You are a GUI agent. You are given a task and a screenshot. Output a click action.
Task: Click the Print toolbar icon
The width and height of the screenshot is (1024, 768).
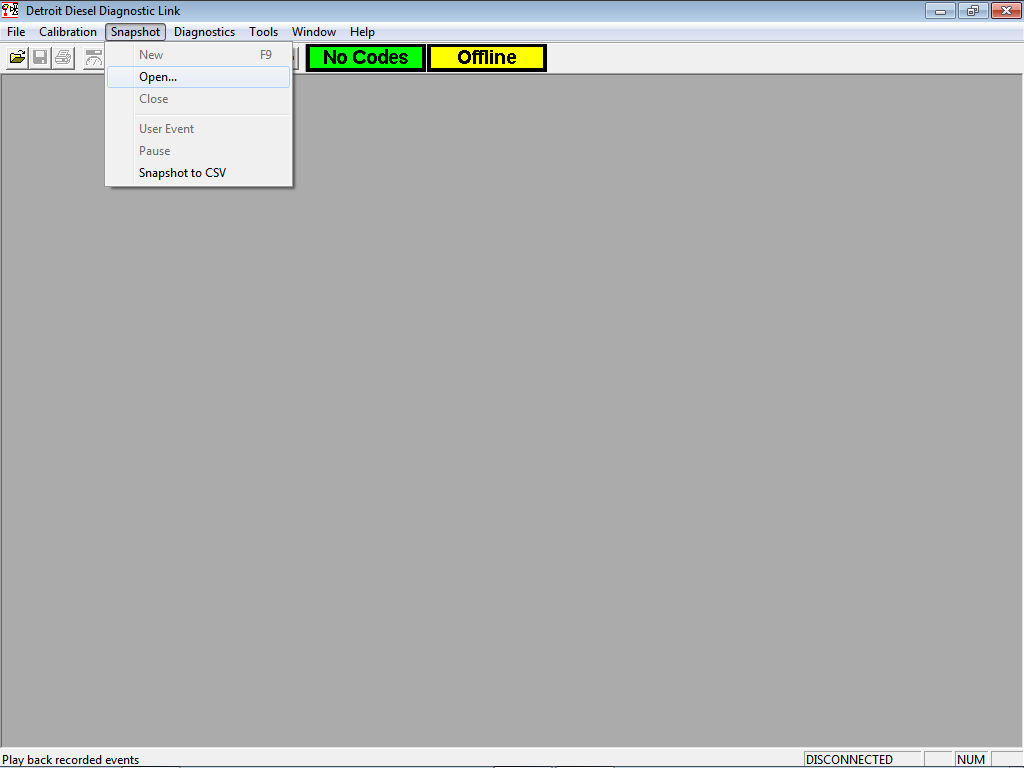[62, 57]
